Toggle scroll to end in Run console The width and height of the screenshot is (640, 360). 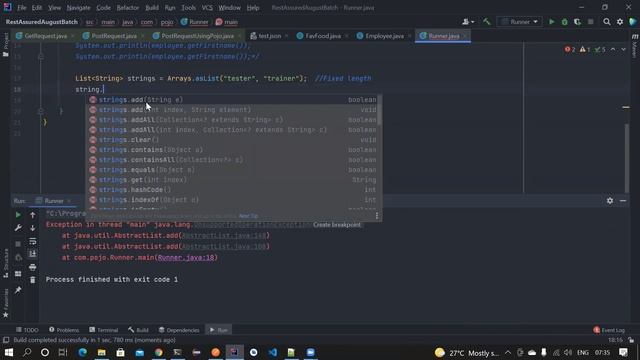coord(33,254)
